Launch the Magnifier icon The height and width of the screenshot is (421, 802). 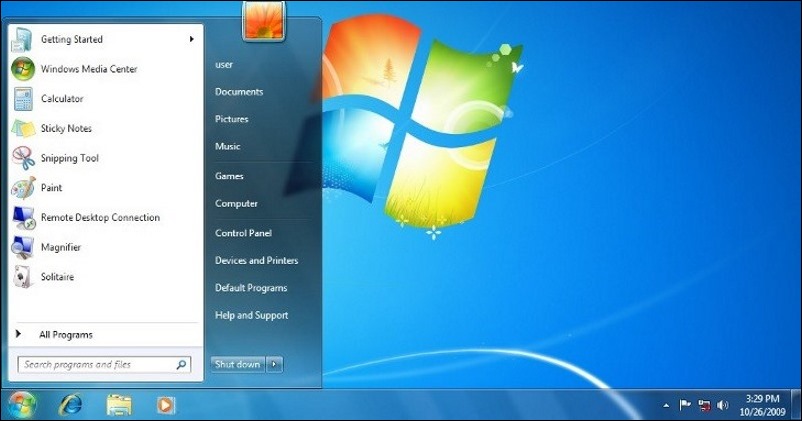[23, 248]
